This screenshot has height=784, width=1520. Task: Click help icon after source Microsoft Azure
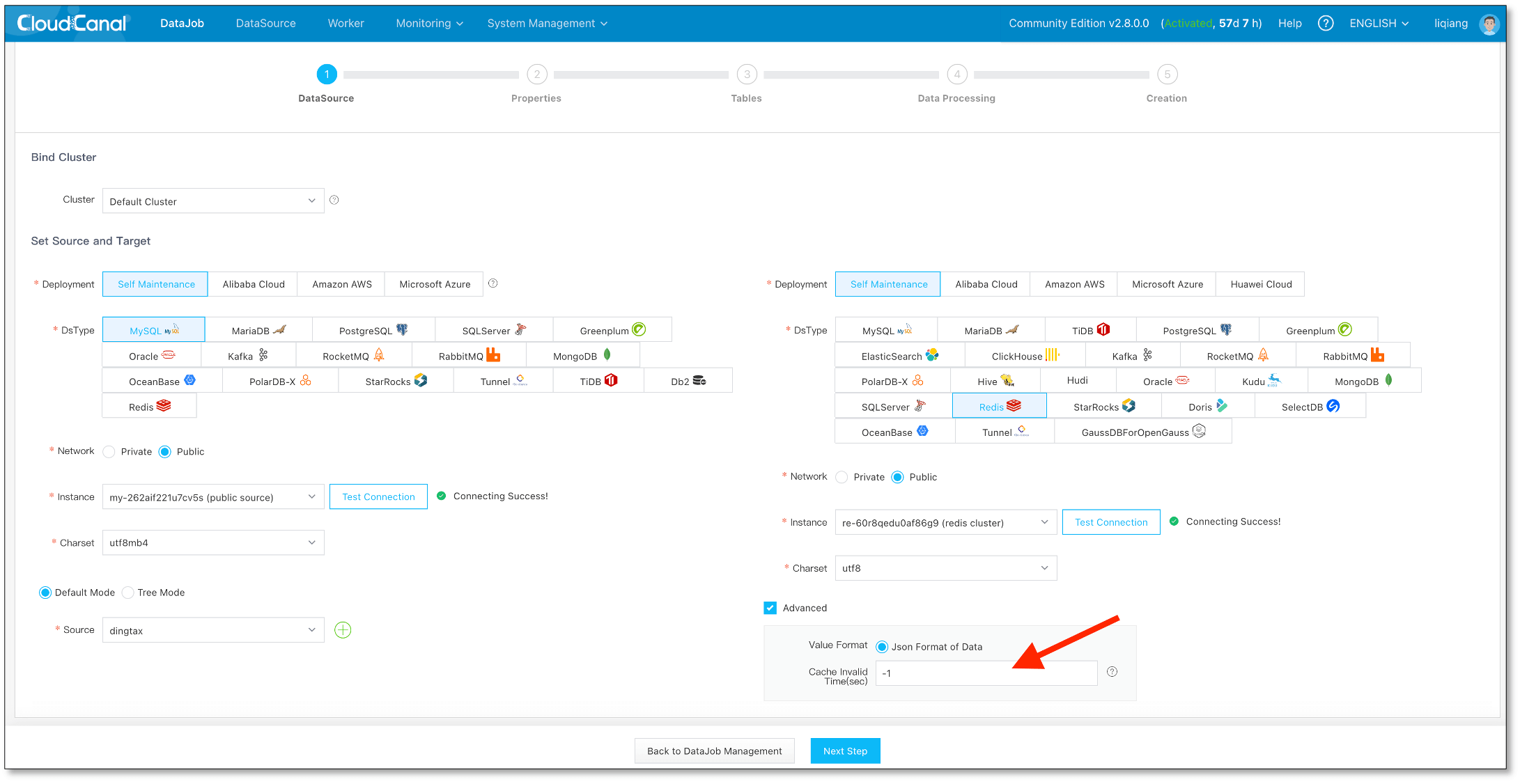493,283
